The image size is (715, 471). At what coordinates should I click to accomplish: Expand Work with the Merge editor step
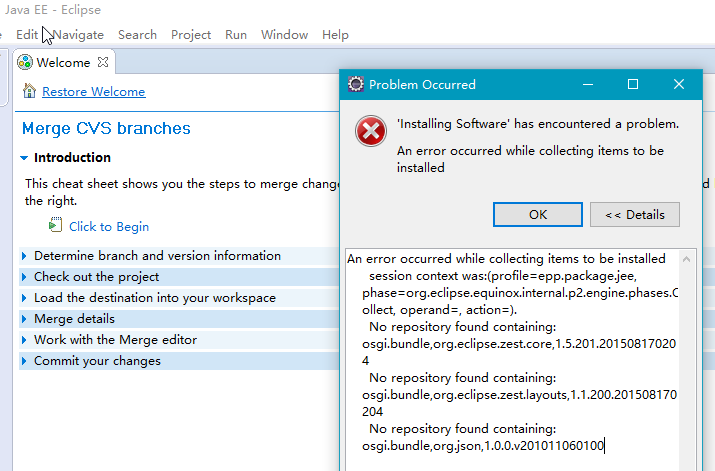pos(24,340)
